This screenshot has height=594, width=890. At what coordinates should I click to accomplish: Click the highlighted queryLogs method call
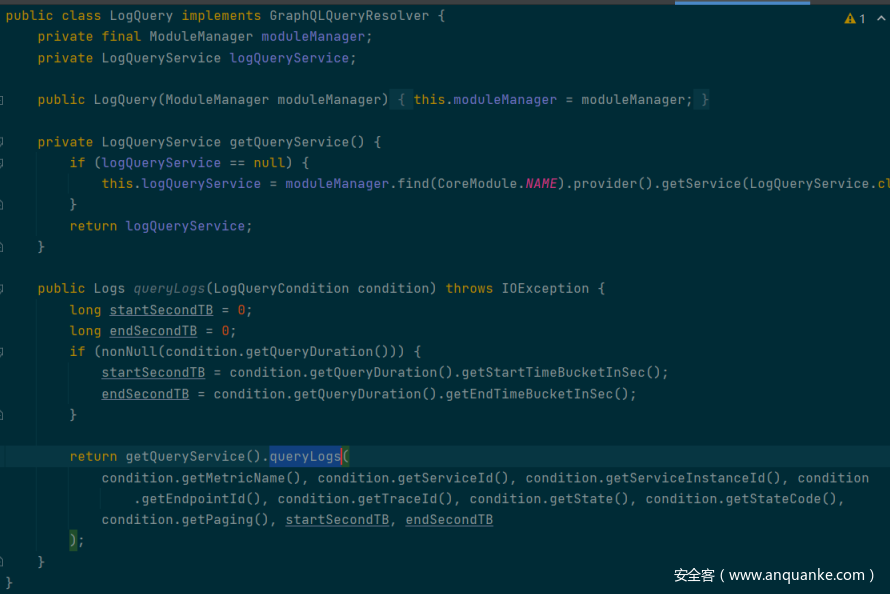305,457
